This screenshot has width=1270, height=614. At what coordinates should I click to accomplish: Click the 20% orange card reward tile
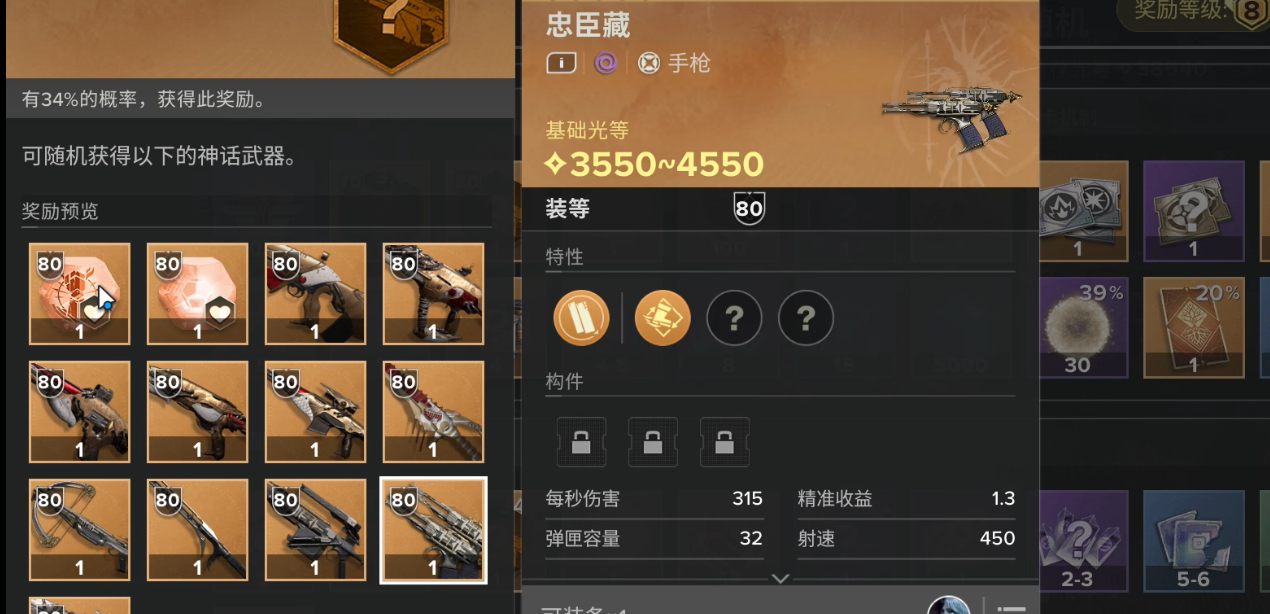[x=1194, y=328]
